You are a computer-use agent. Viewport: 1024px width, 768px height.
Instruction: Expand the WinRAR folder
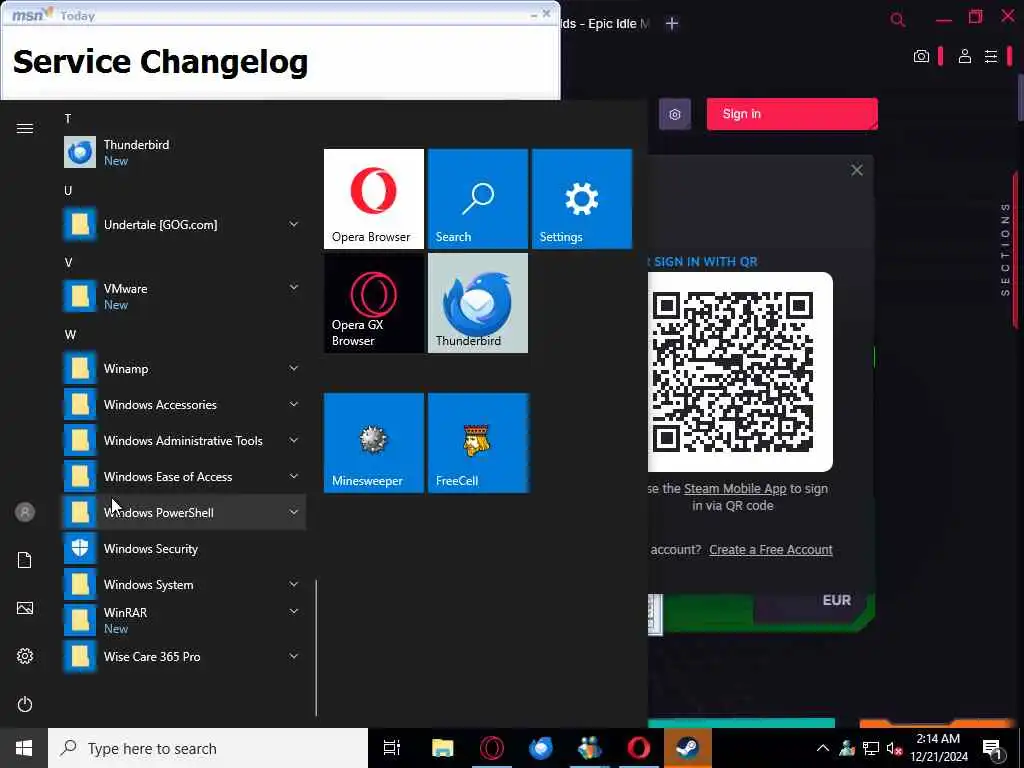(x=184, y=620)
